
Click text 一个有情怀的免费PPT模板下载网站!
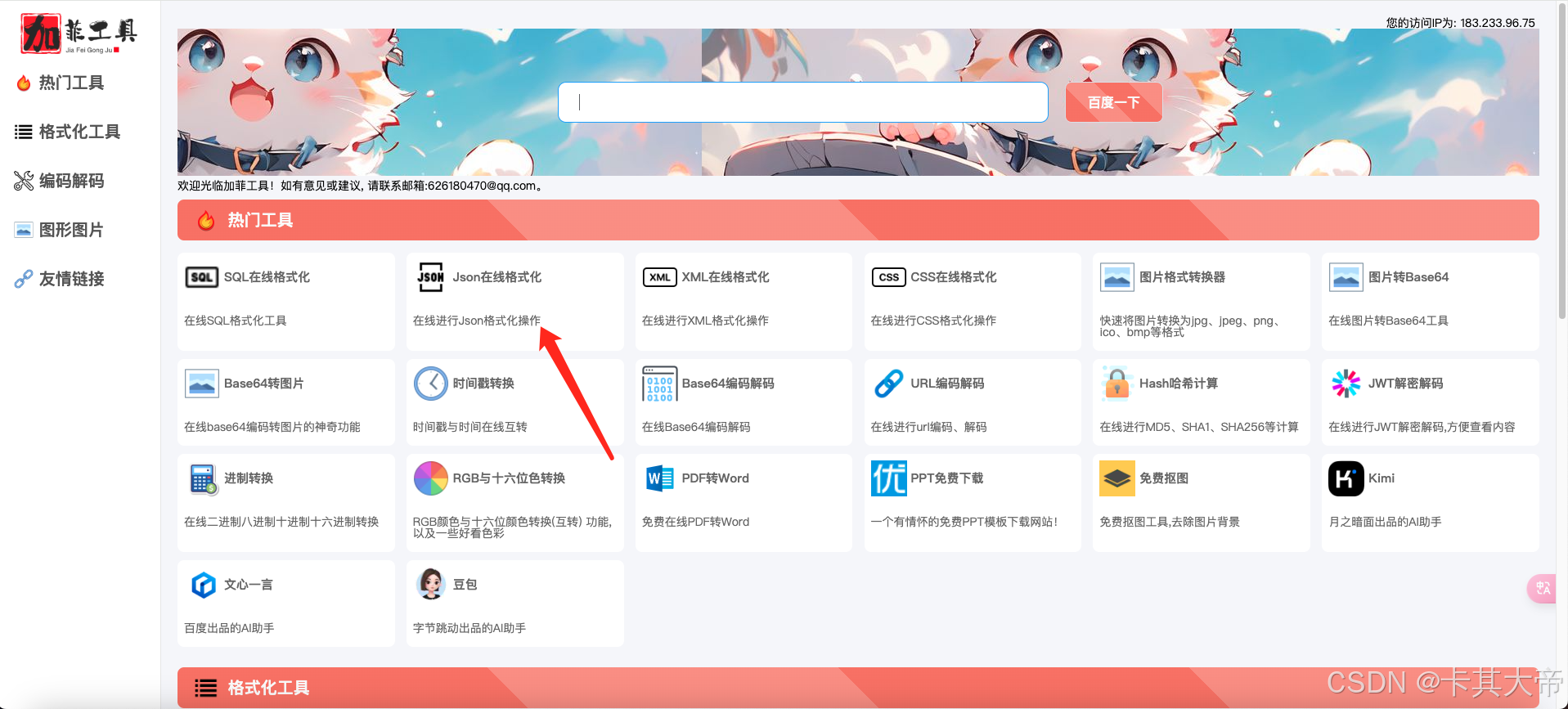(964, 522)
